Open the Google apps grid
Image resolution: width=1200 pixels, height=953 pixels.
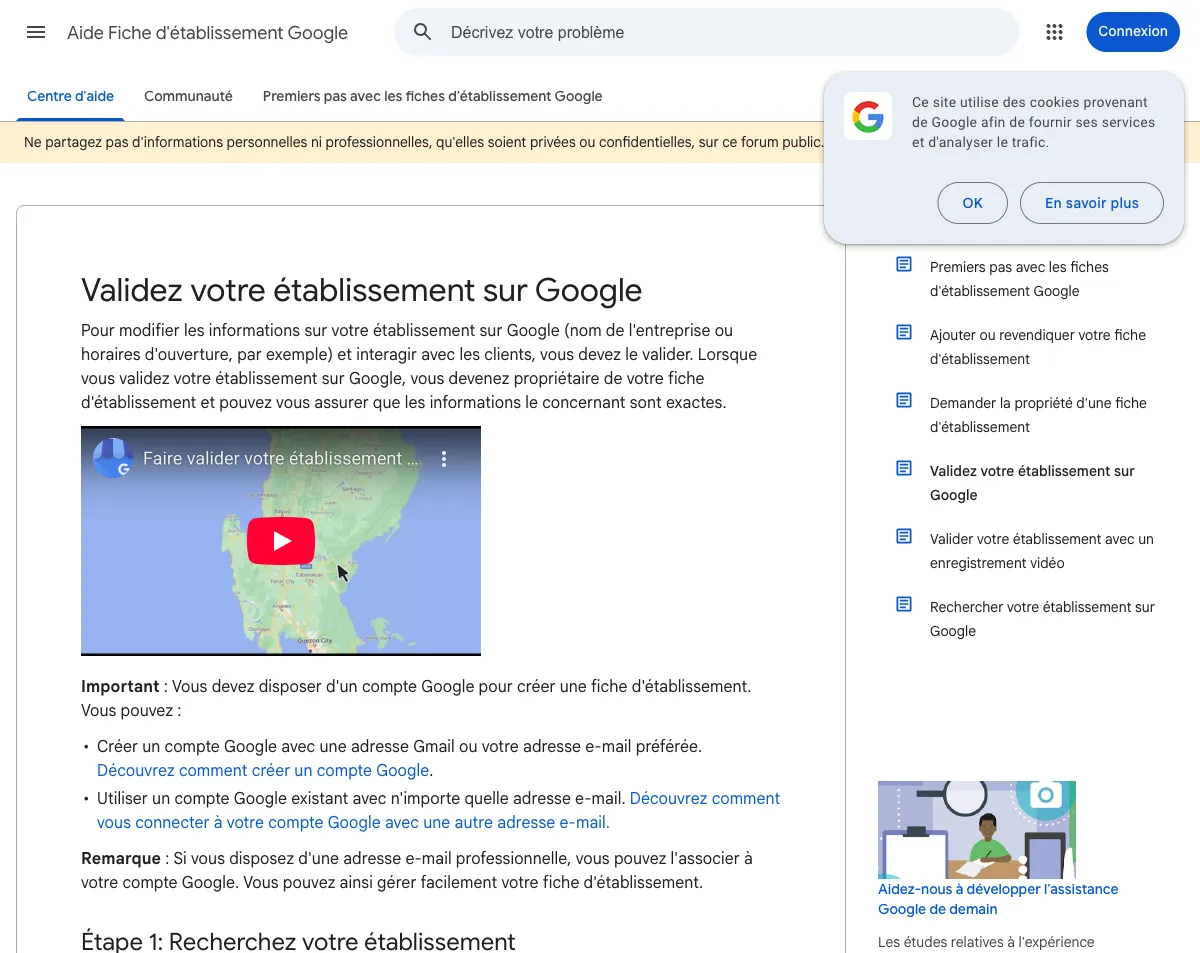pos(1054,32)
